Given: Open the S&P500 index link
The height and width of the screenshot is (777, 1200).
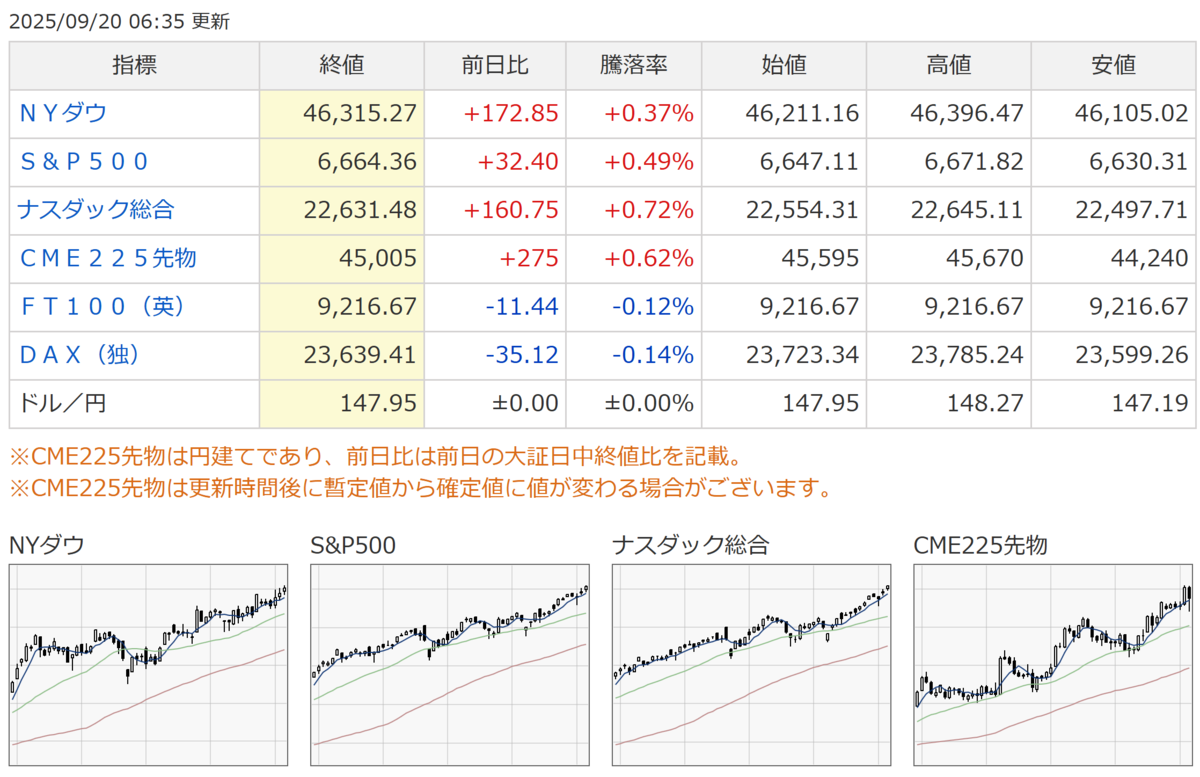Looking at the screenshot, I should pos(84,162).
